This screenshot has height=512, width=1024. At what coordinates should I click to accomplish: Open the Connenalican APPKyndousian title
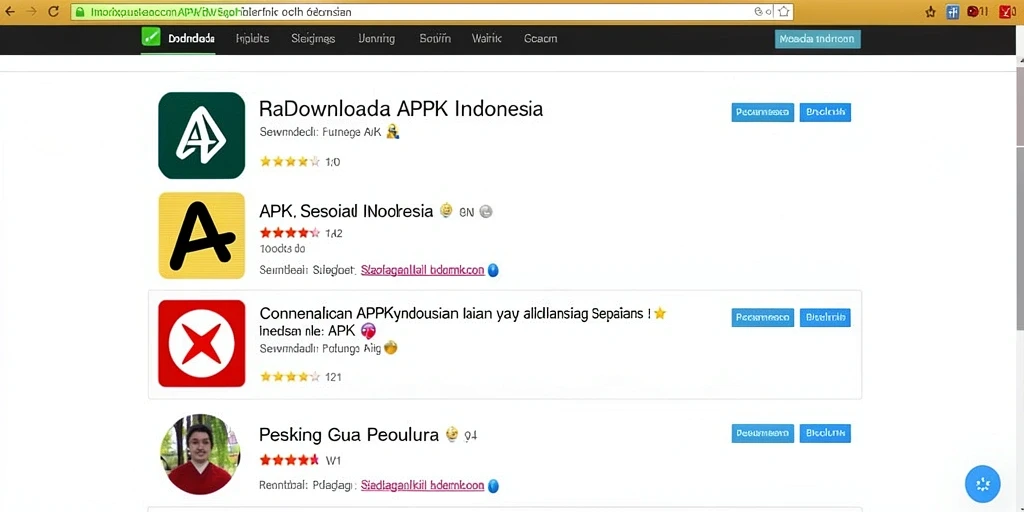pos(455,313)
